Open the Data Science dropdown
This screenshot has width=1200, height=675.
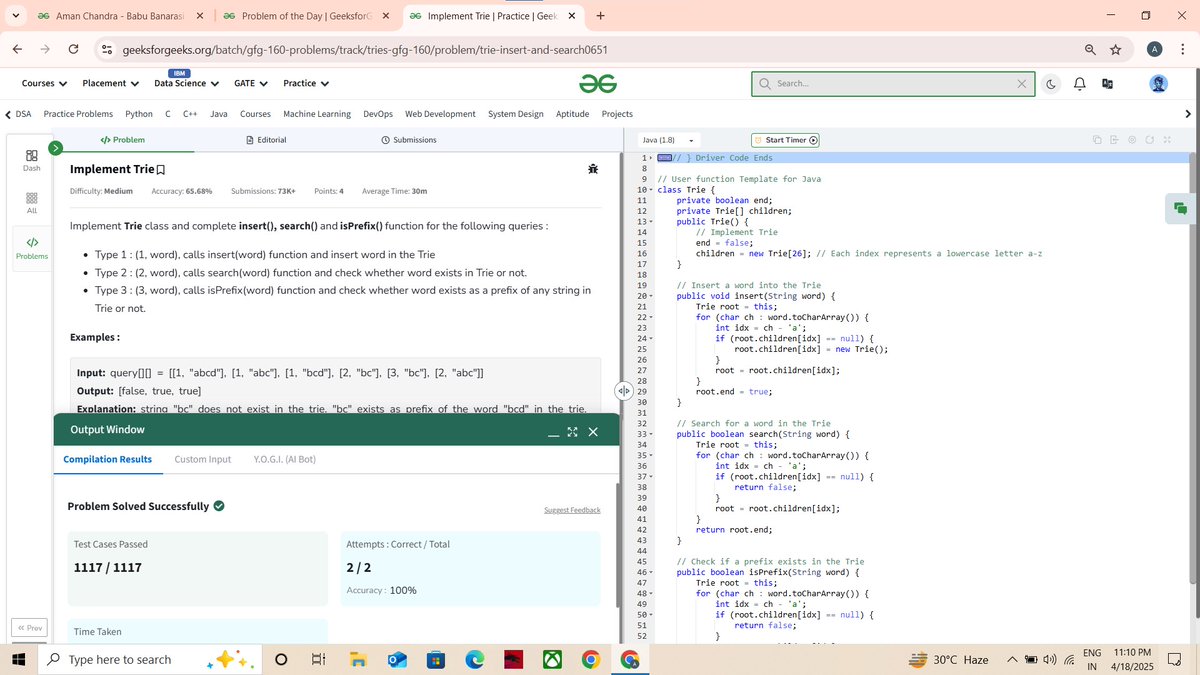(186, 83)
